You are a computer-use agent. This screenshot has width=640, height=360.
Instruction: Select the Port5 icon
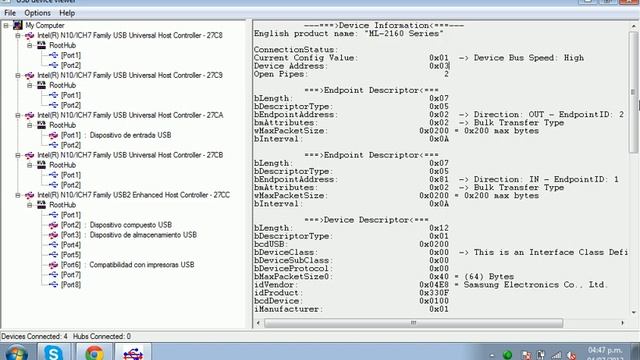53,255
